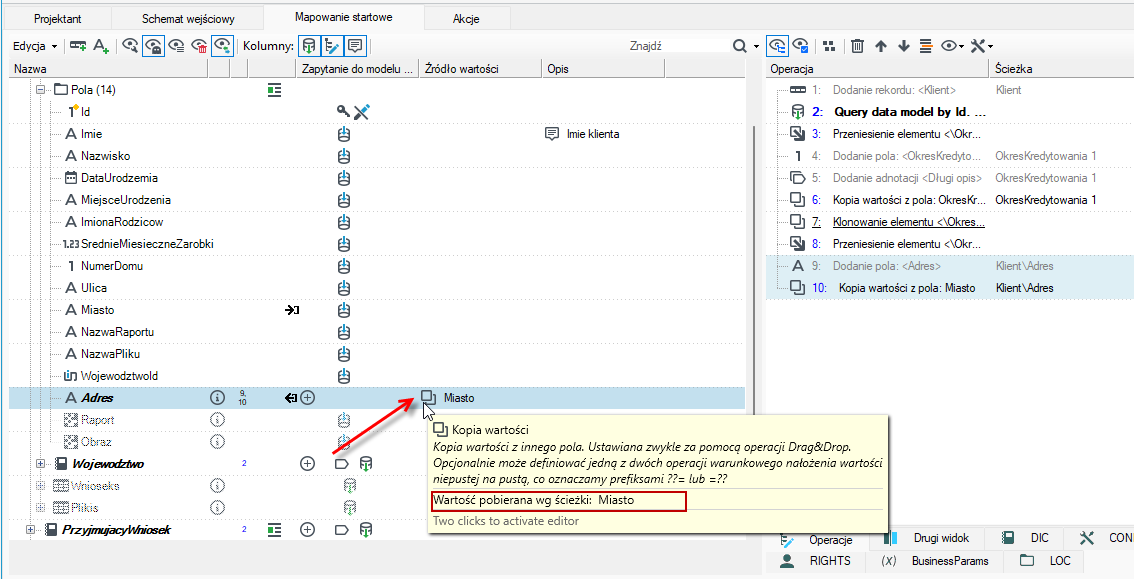Click the key icon in the Id row
1134x579 pixels.
(343, 111)
